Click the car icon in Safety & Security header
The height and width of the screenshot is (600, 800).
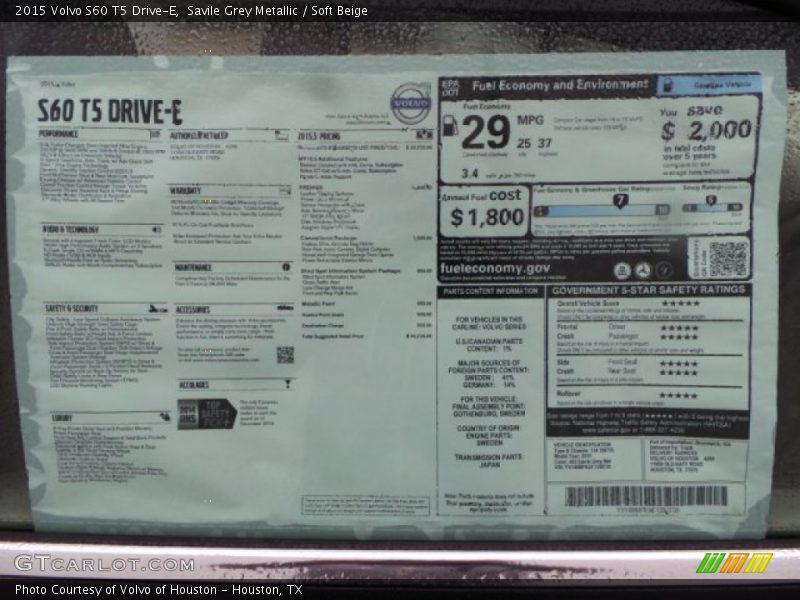coord(158,308)
